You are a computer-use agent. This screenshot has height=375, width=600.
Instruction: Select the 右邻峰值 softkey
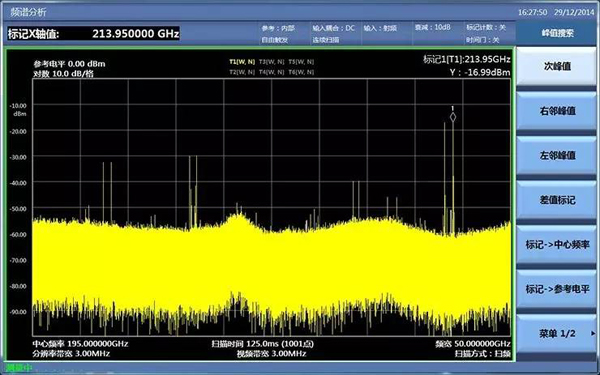click(557, 111)
